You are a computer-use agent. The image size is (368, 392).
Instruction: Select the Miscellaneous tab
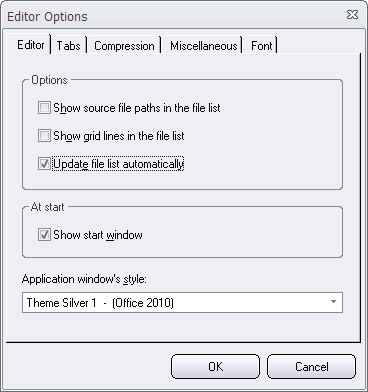tap(203, 45)
